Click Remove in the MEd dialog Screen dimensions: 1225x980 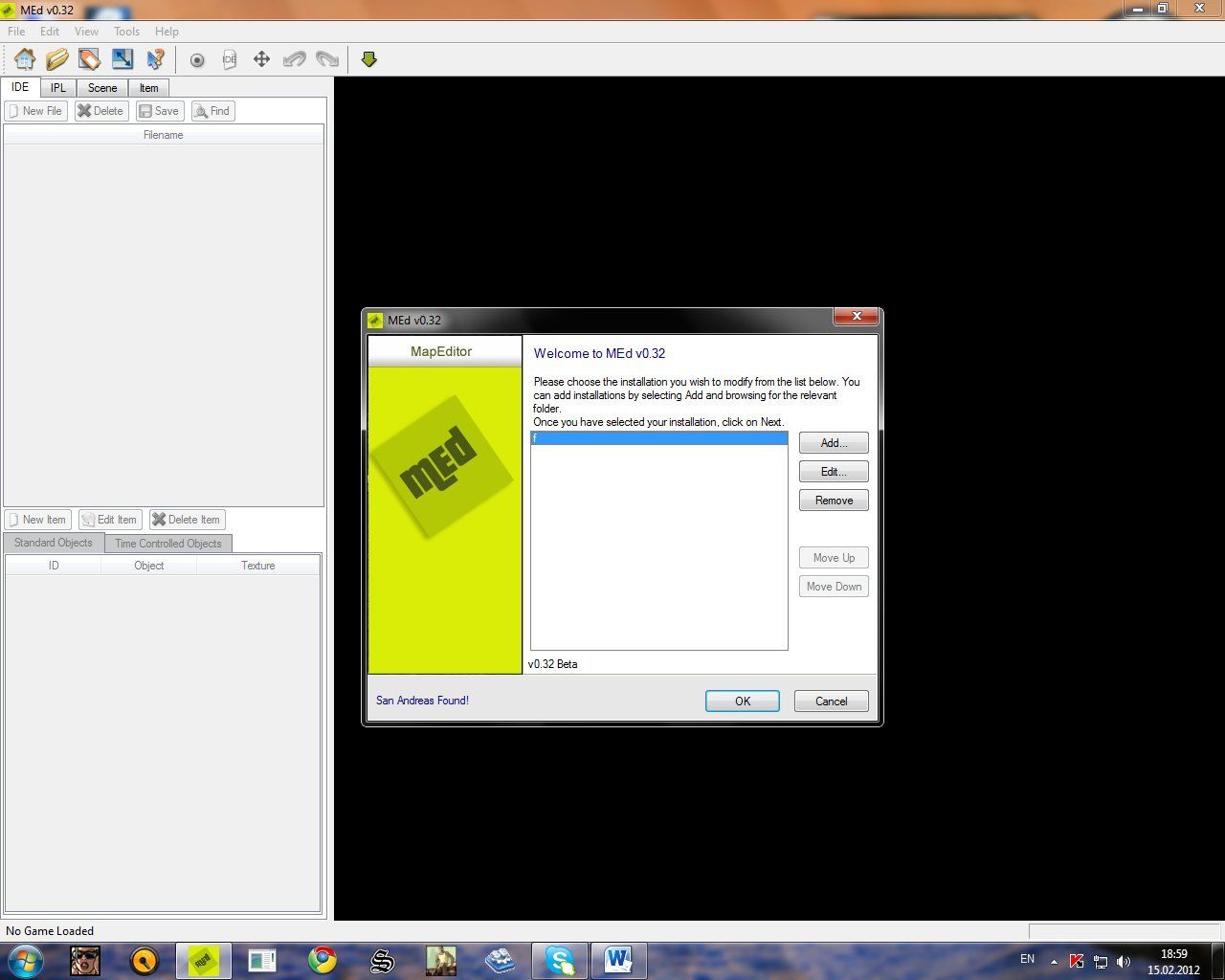(834, 501)
